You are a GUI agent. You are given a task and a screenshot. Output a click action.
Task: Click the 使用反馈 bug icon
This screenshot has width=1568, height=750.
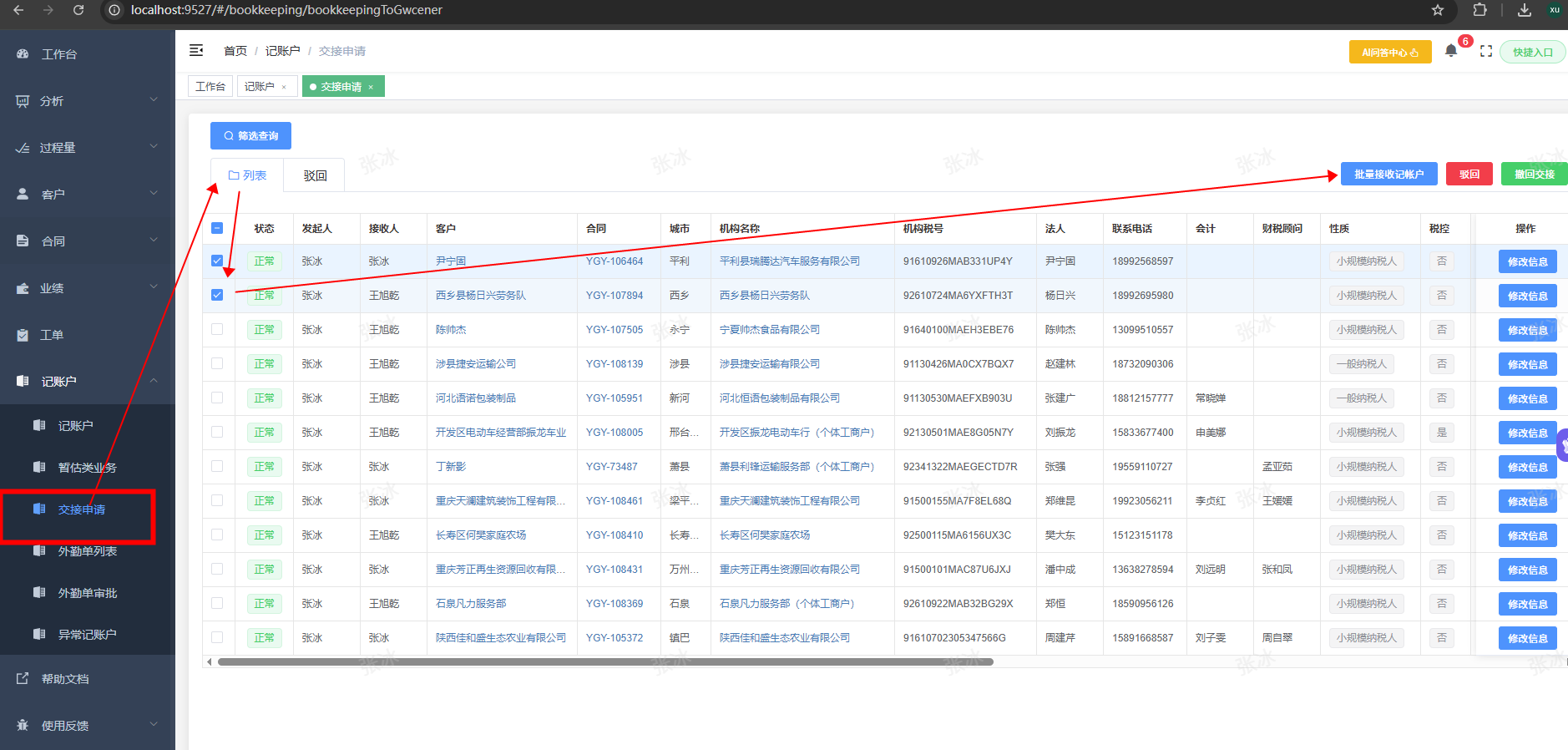coord(23,725)
